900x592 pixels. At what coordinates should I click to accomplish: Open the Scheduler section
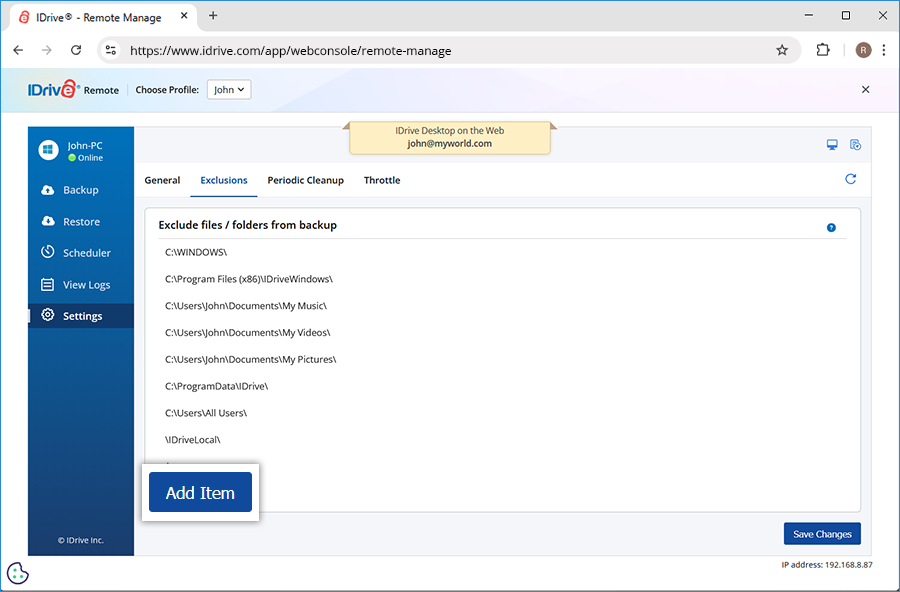coord(81,253)
